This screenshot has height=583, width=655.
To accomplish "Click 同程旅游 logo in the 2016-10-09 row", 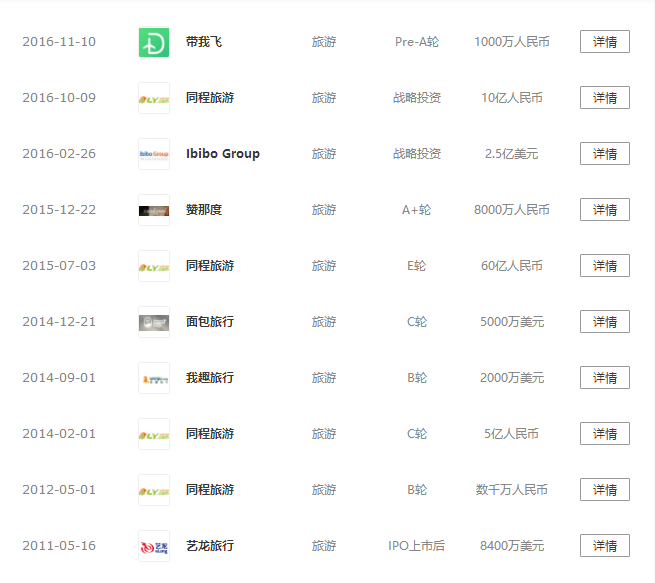I will pos(154,98).
